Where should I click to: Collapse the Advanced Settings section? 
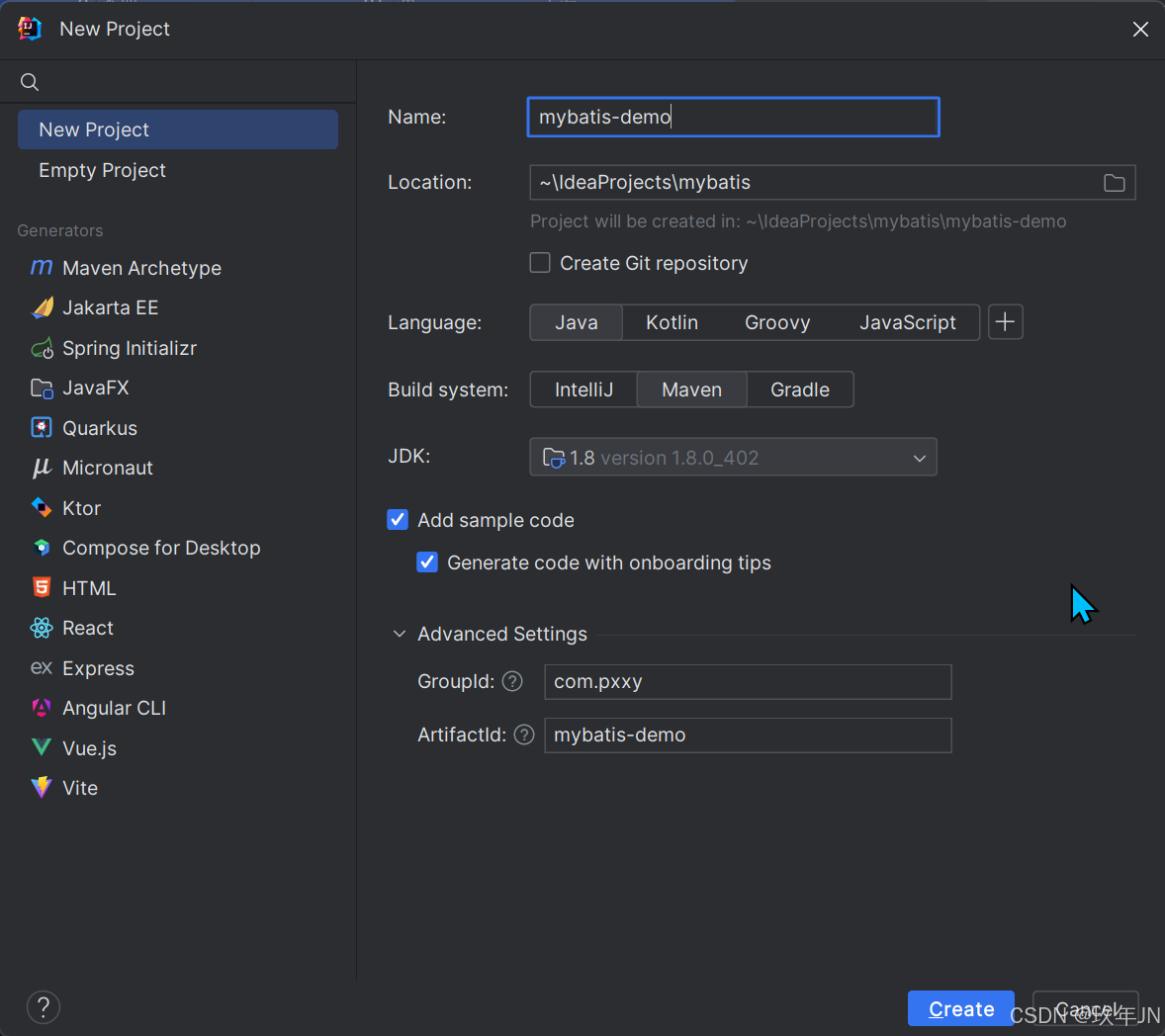(x=399, y=634)
